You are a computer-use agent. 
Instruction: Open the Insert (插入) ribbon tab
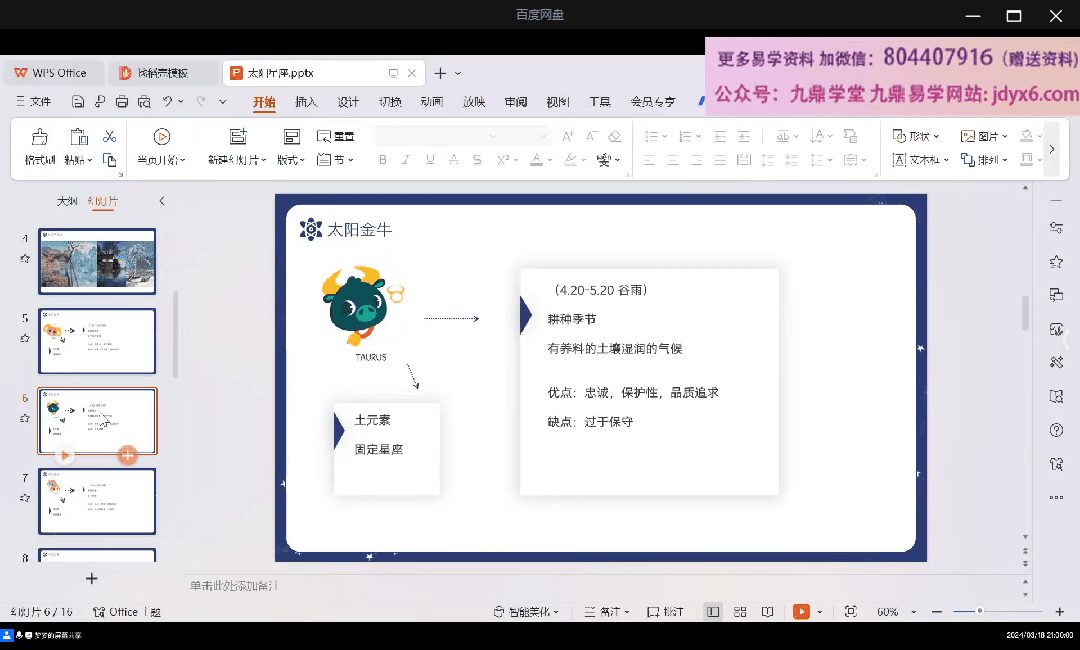tap(306, 102)
